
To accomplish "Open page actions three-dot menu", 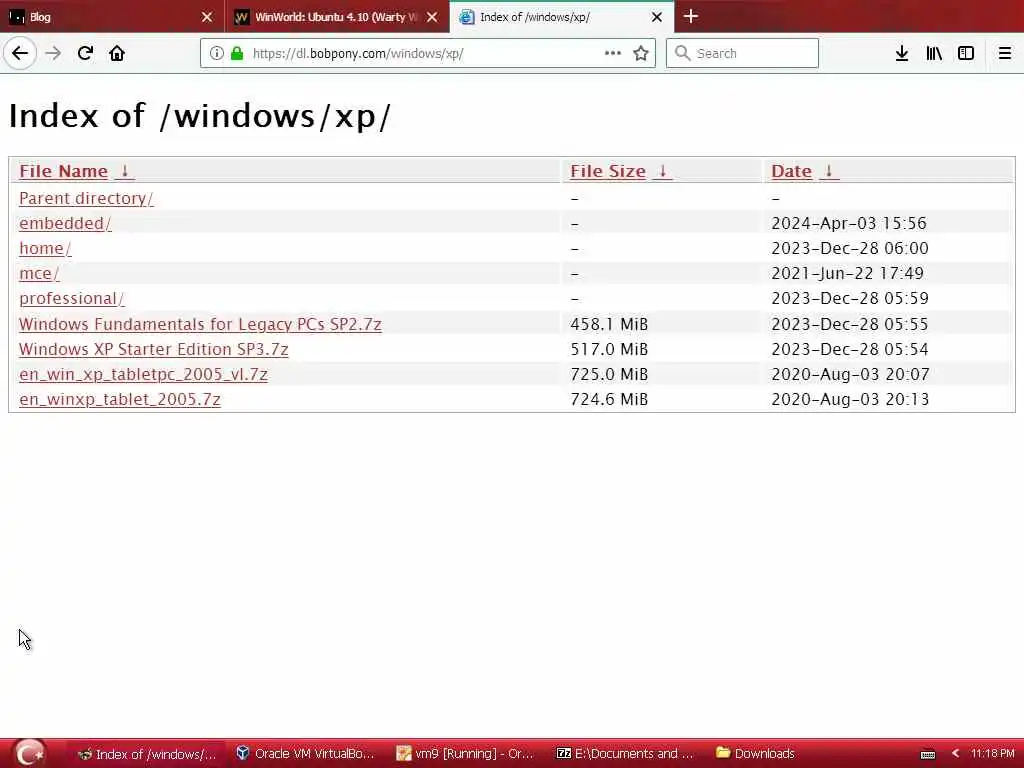I will 613,53.
